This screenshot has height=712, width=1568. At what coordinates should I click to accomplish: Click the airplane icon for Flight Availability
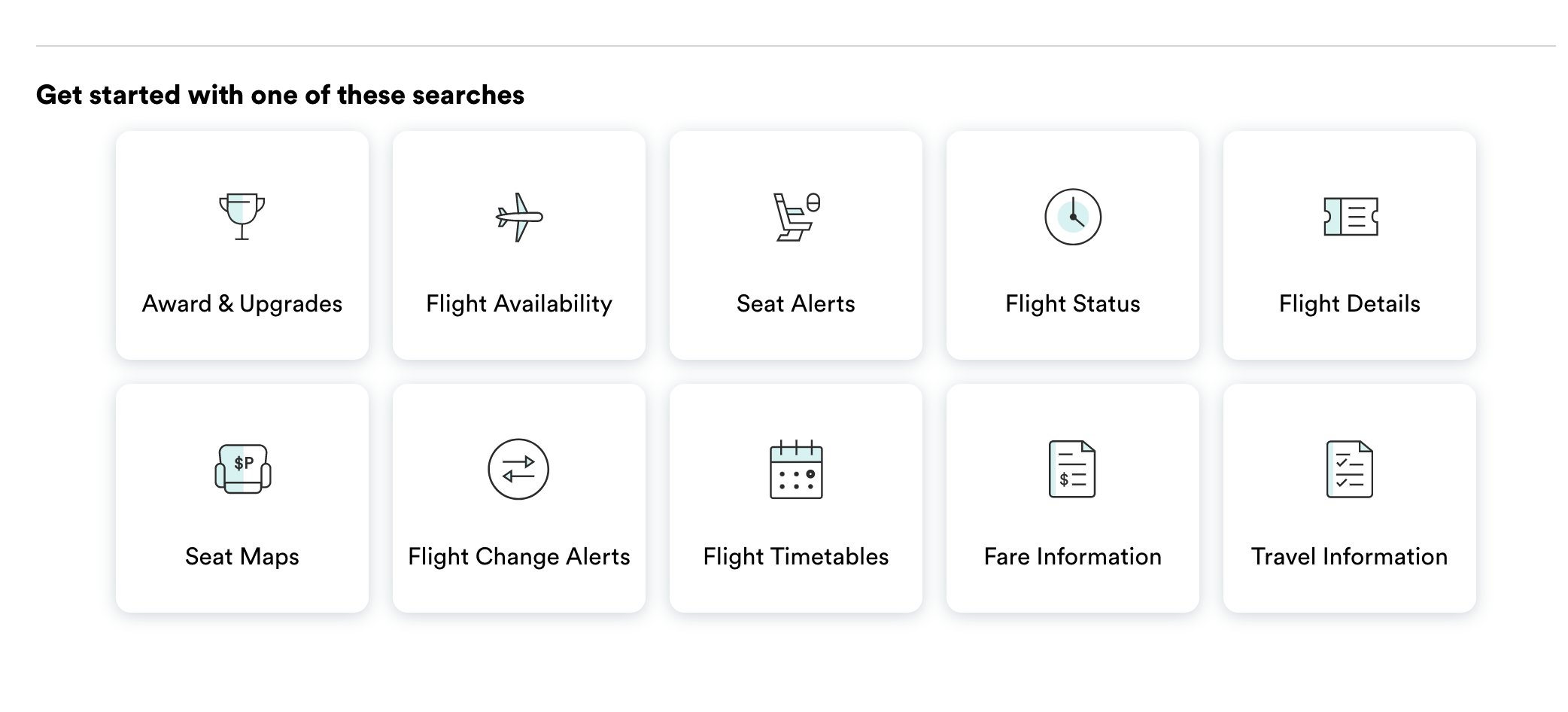(x=519, y=217)
